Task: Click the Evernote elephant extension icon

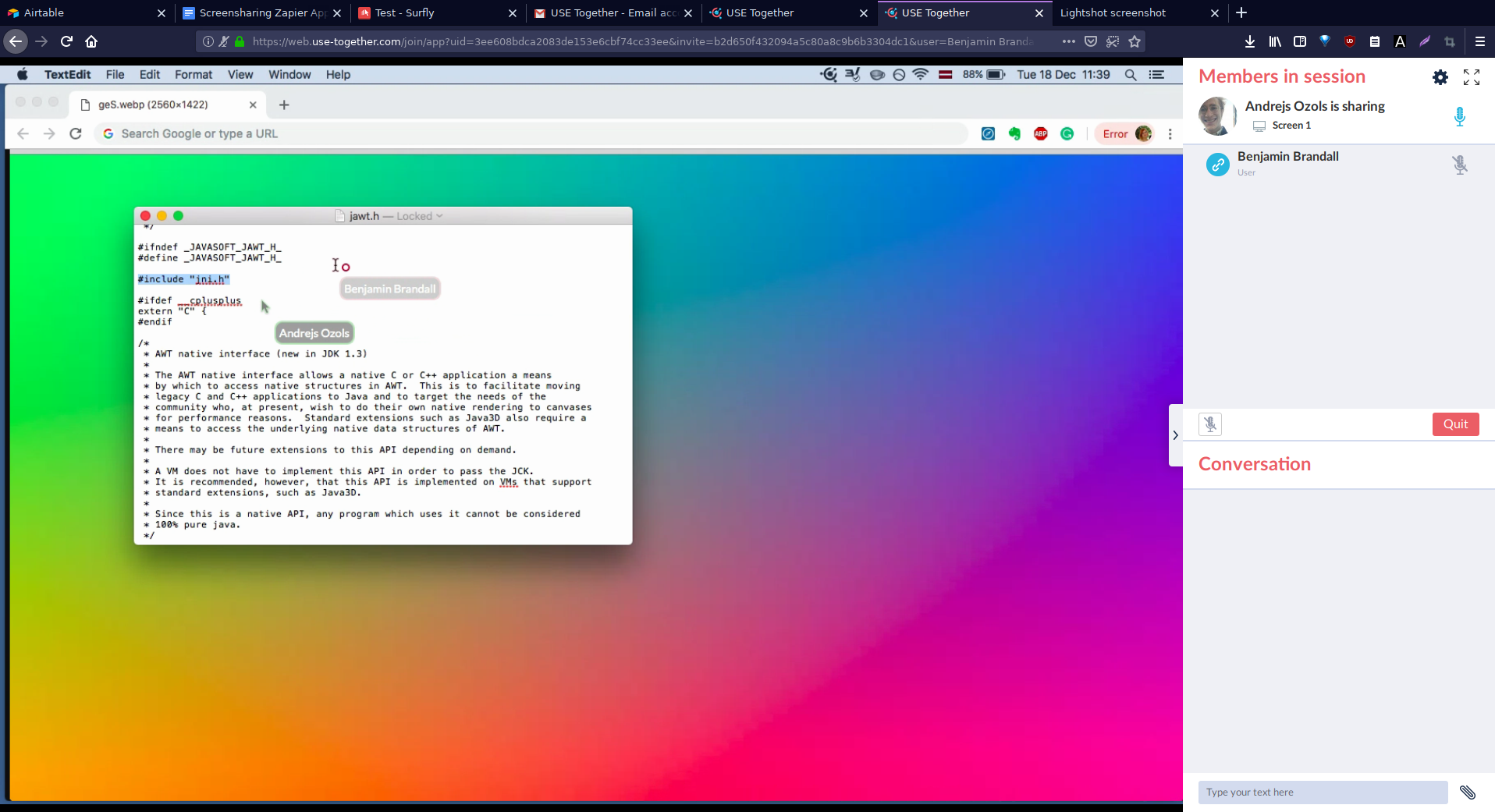Action: coord(1014,134)
